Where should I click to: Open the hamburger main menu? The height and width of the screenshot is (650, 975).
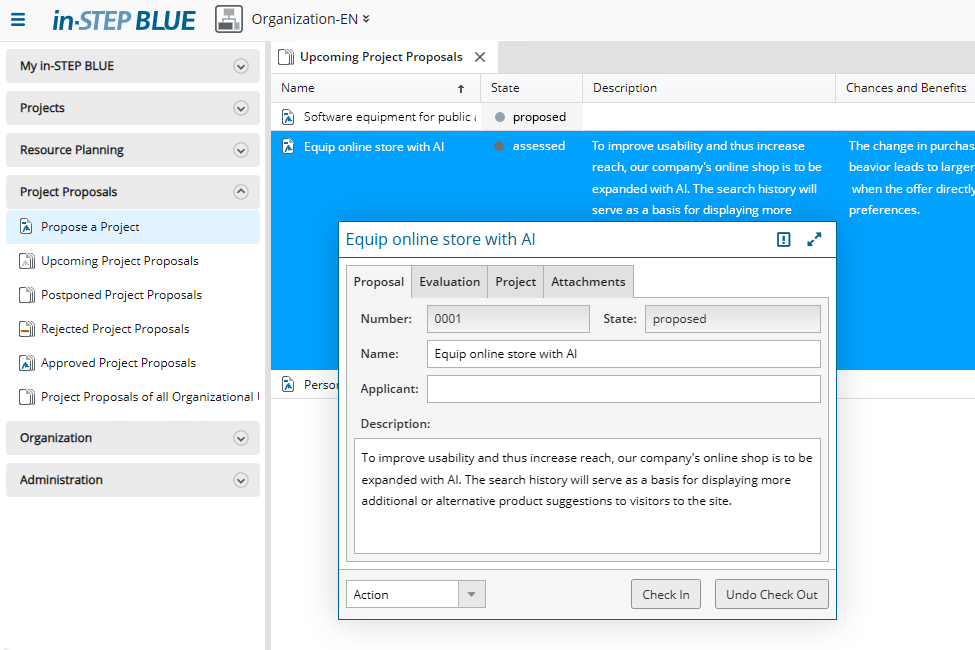pyautogui.click(x=18, y=19)
